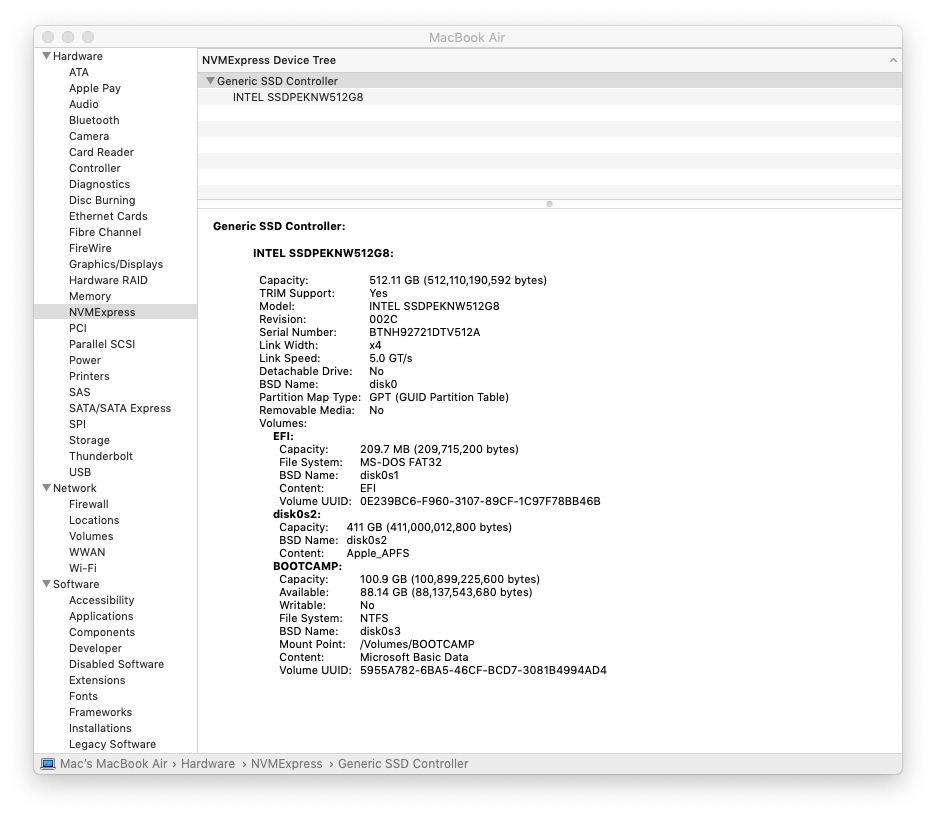Image resolution: width=936 pixels, height=816 pixels.
Task: Open Disabled Software in the sidebar
Action: tap(116, 664)
